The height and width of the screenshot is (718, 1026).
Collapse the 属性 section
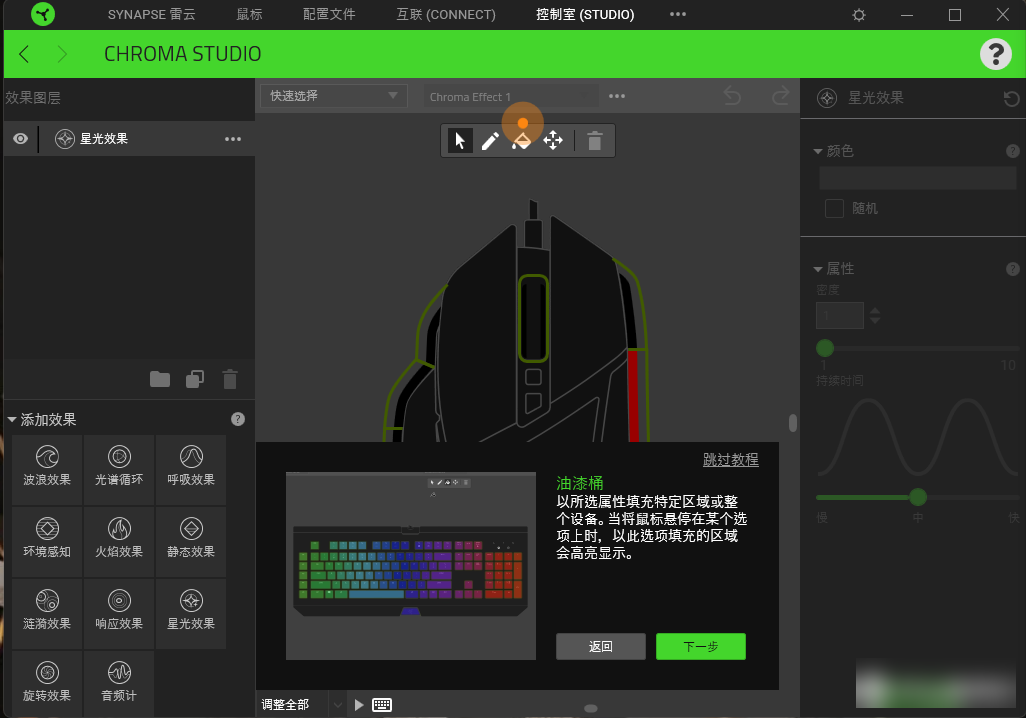pyautogui.click(x=818, y=269)
